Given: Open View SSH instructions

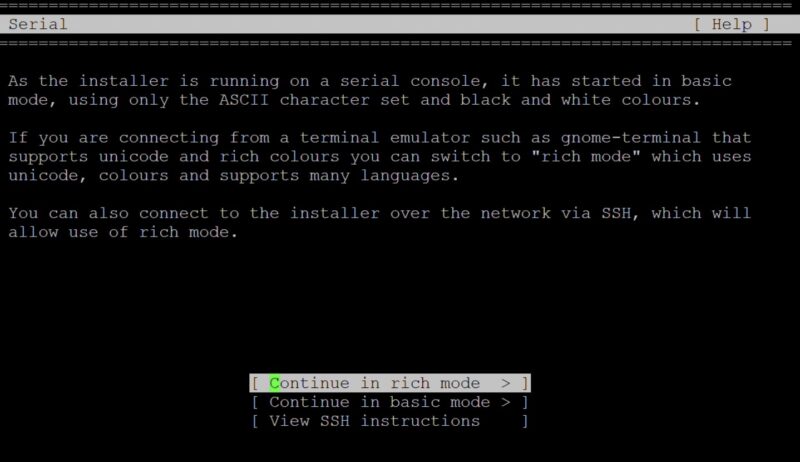Looking at the screenshot, I should point(390,421).
